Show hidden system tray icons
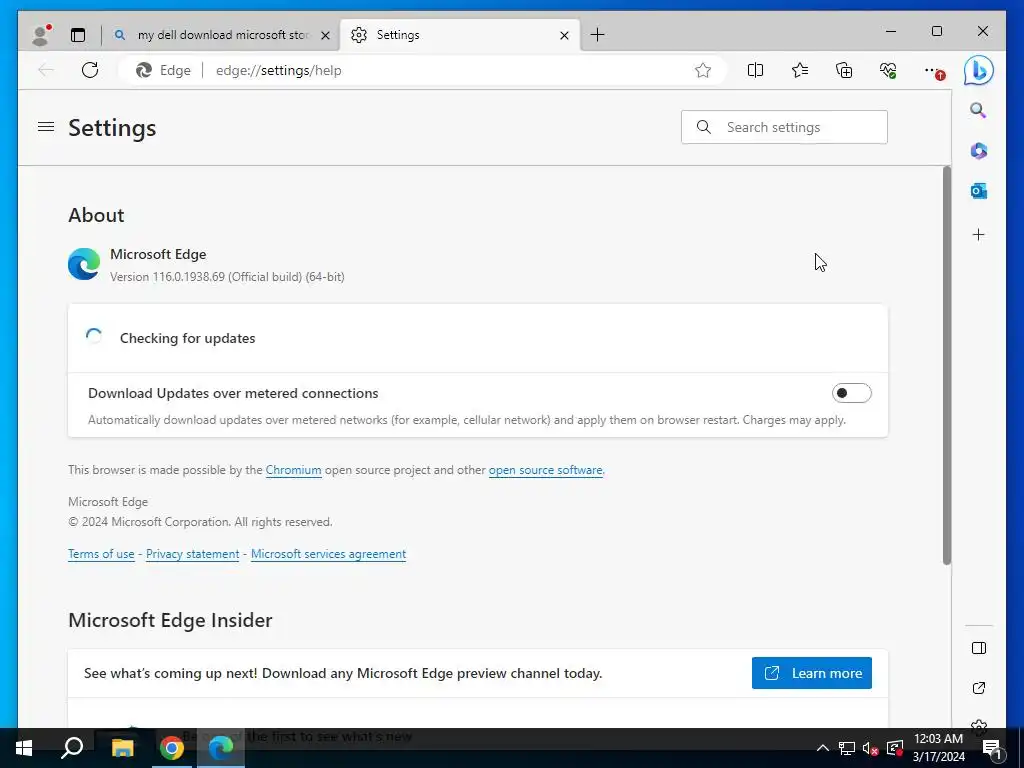1024x768 pixels. pos(823,748)
